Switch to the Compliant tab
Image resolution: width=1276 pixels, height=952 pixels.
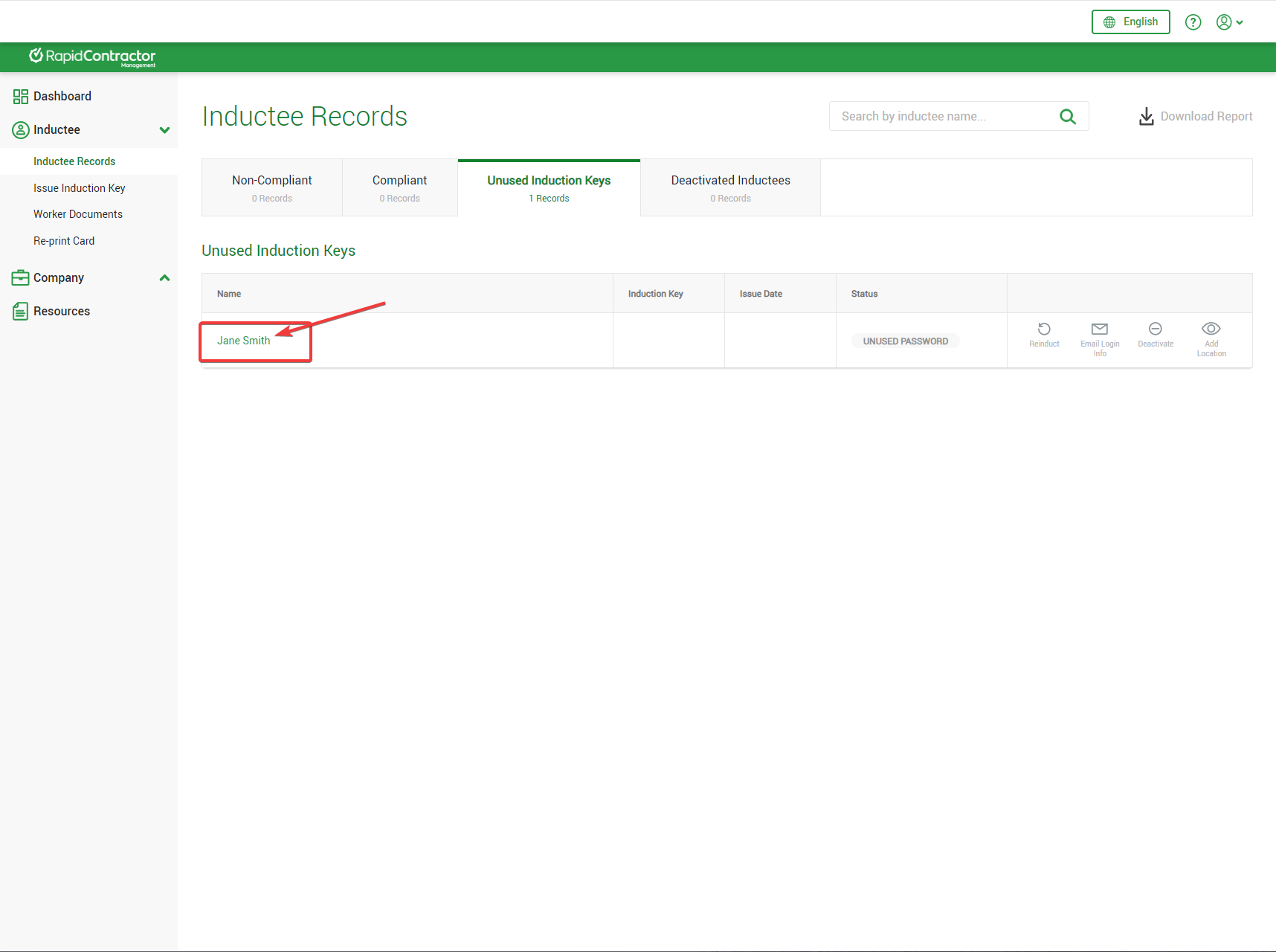pyautogui.click(x=400, y=187)
